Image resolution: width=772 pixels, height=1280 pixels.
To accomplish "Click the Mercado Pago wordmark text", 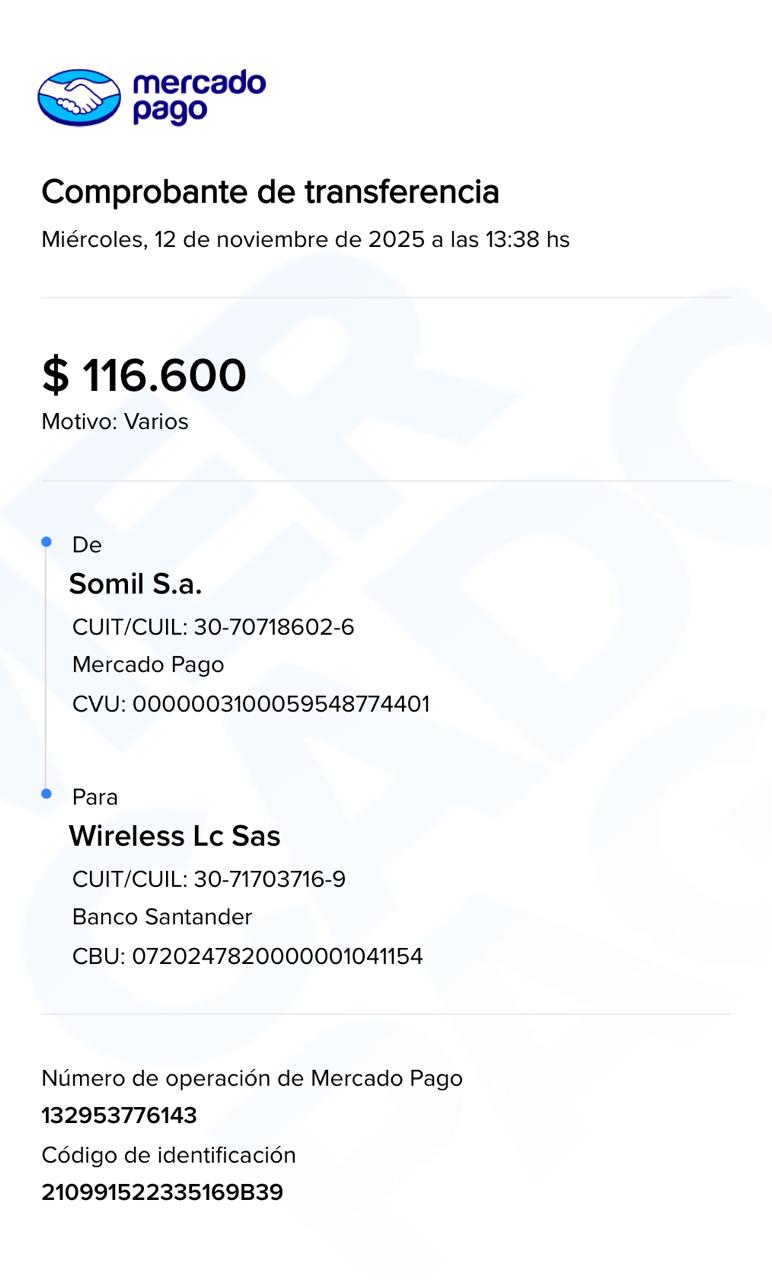I will click(198, 97).
